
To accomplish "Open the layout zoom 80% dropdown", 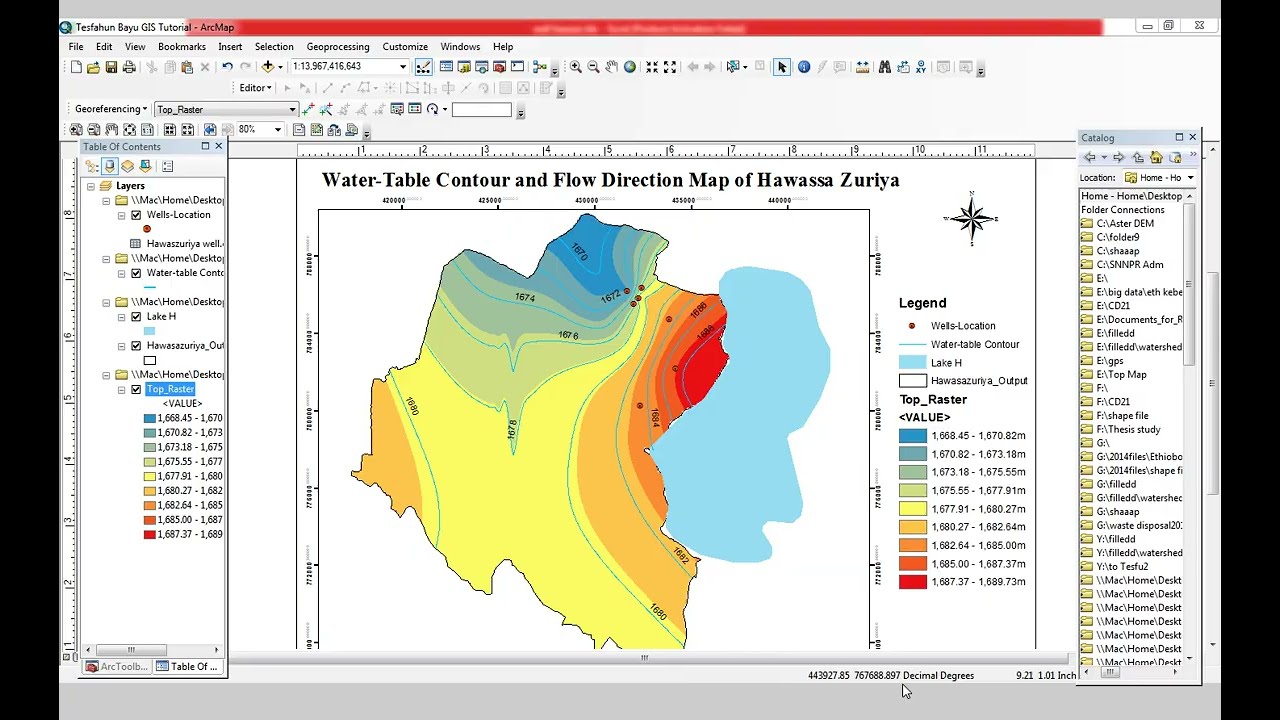I will click(277, 129).
